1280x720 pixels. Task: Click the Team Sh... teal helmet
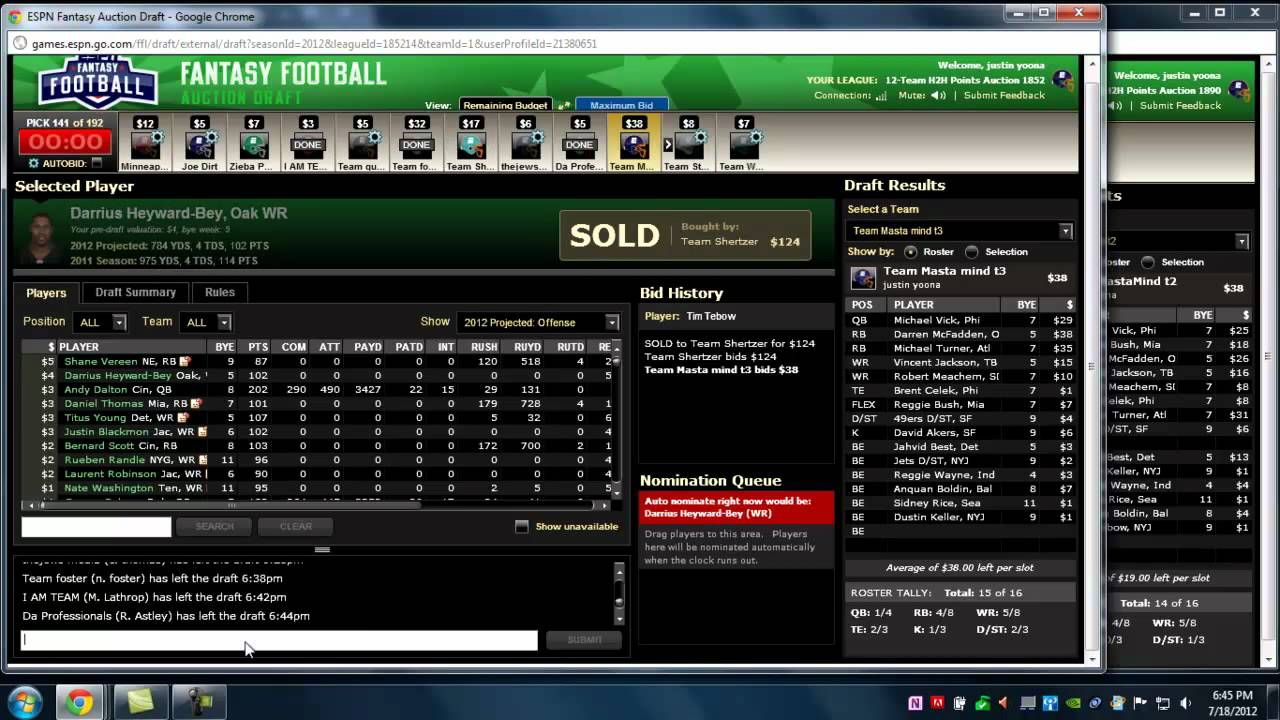click(x=471, y=146)
